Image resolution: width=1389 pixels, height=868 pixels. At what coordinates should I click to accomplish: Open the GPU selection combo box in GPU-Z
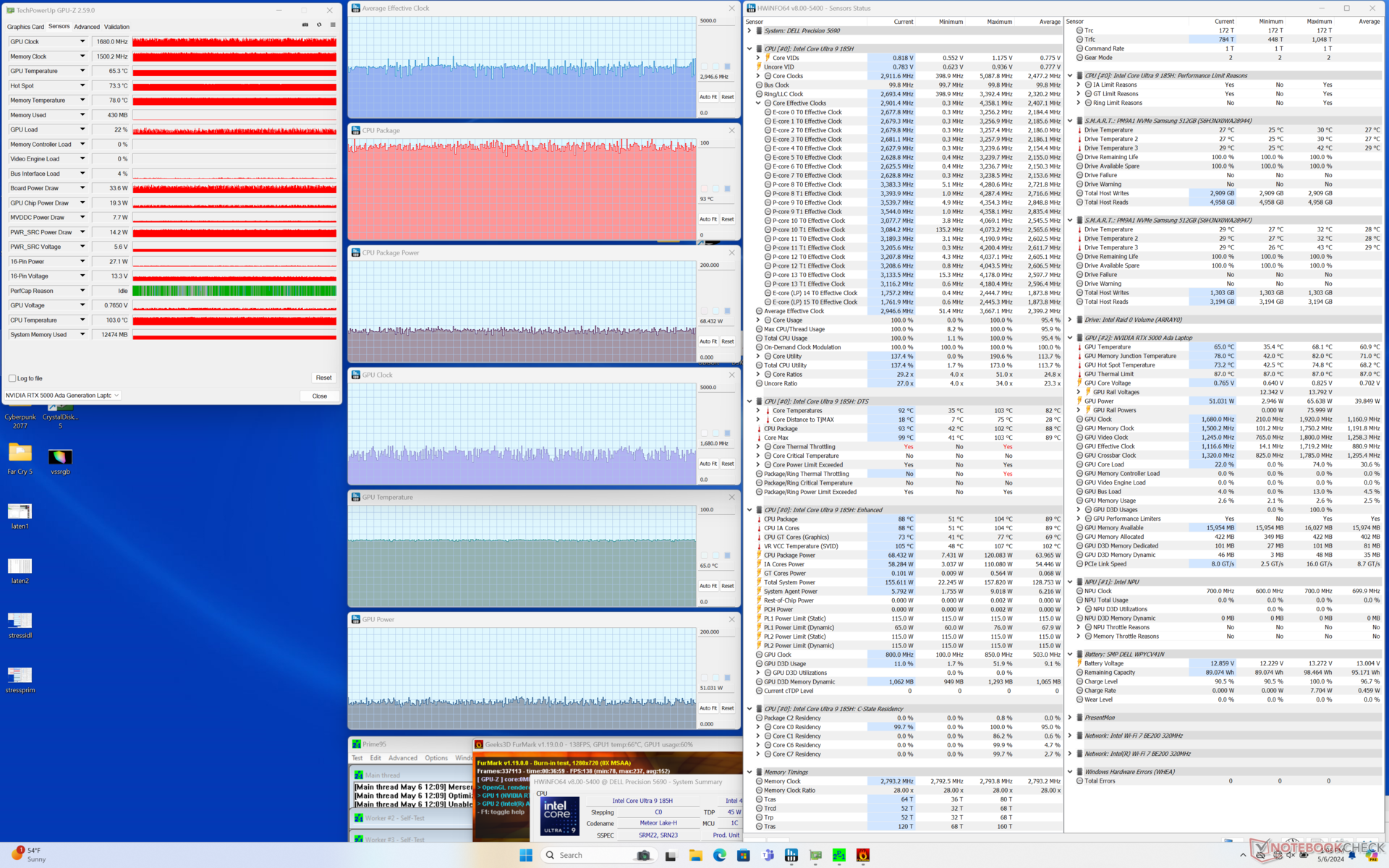62,396
